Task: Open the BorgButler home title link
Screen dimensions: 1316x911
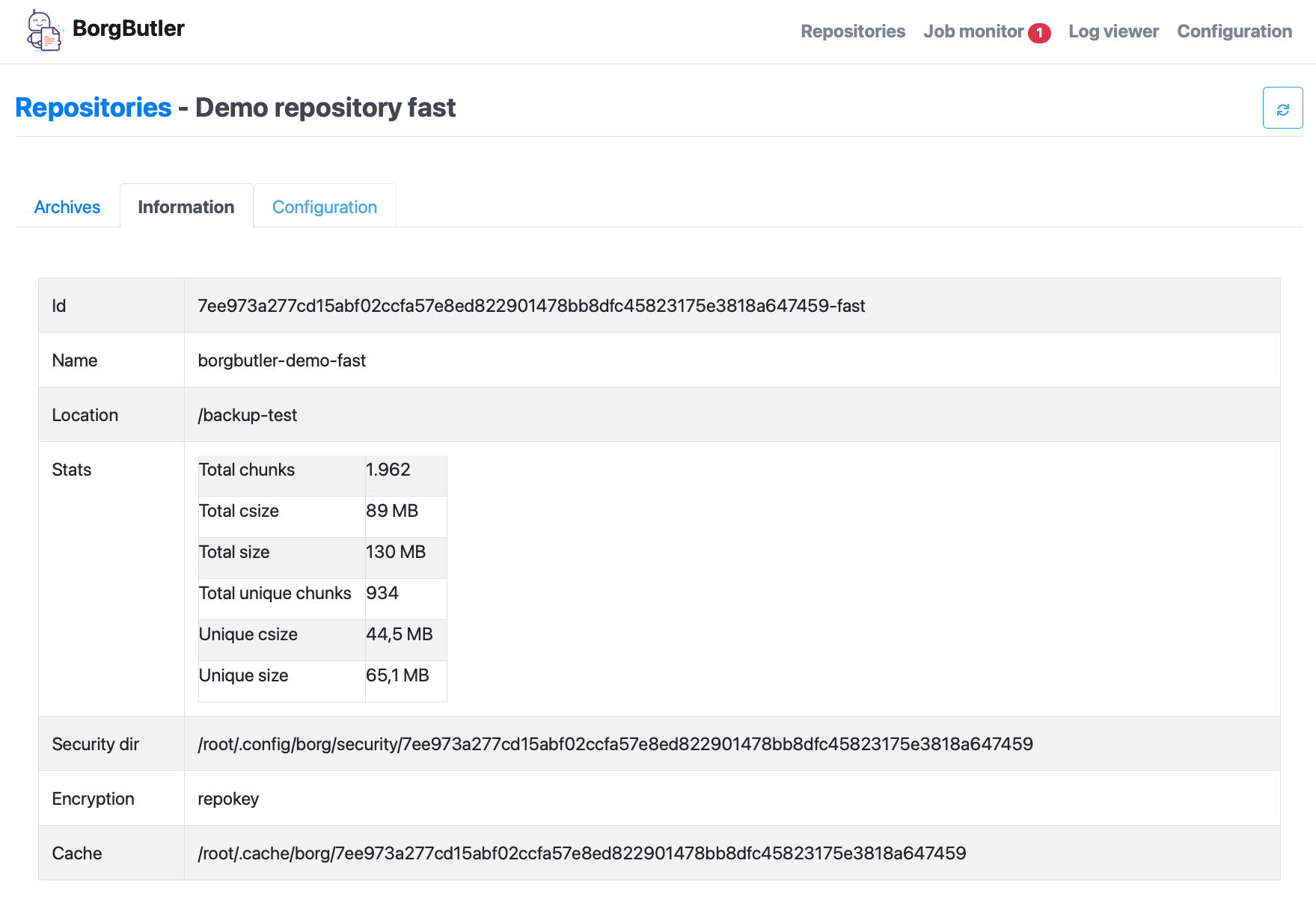Action: 128,28
